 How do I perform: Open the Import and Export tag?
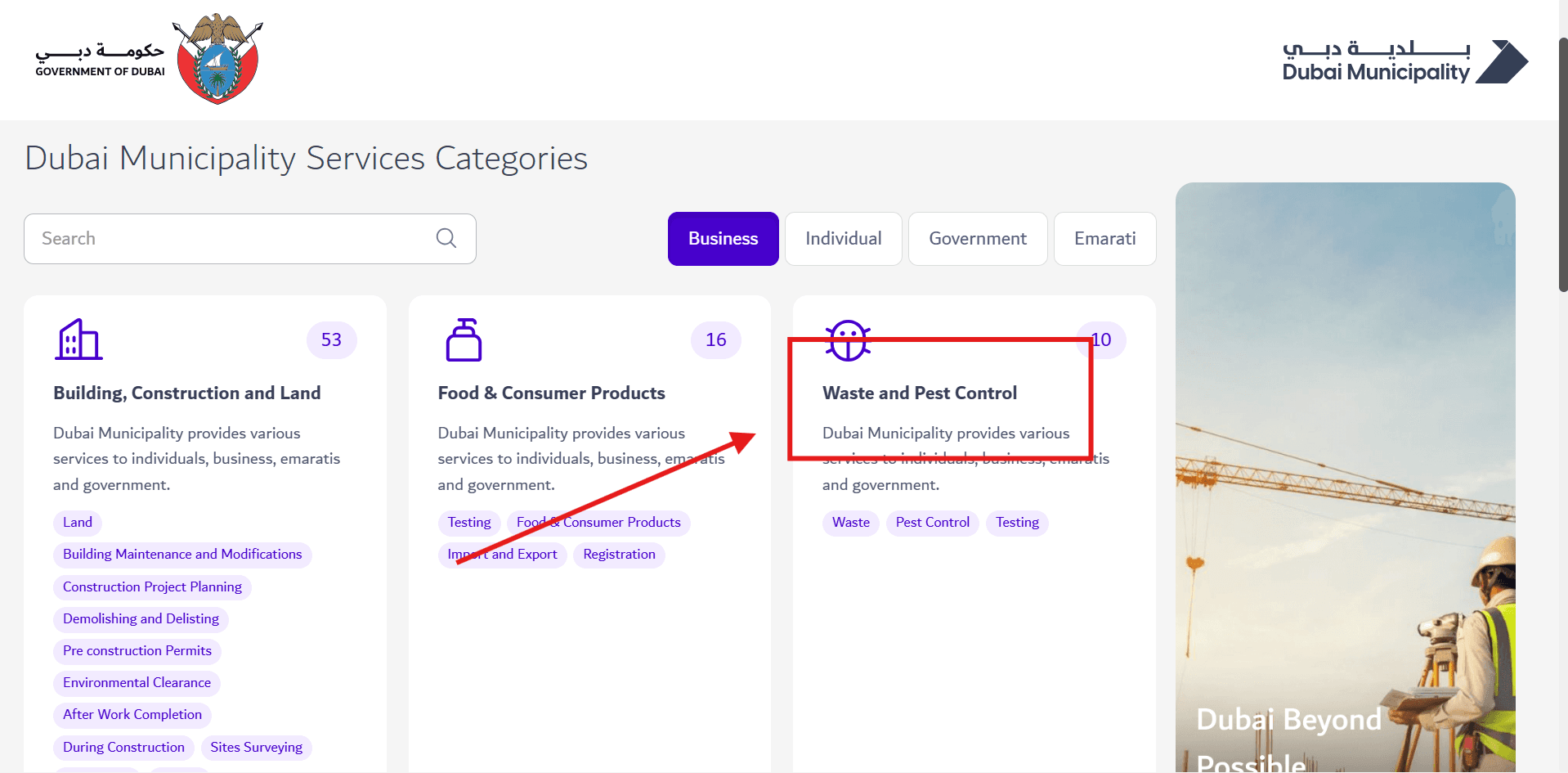(x=503, y=555)
